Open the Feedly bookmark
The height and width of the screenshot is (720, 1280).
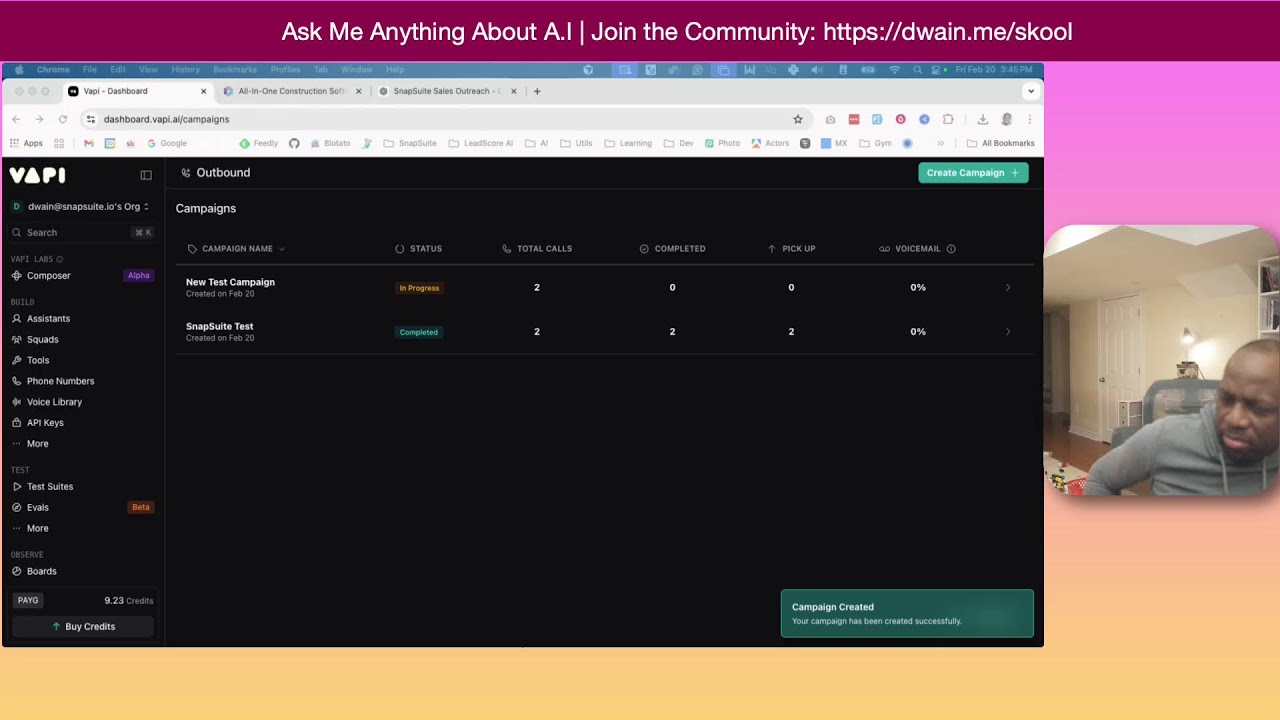tap(258, 143)
